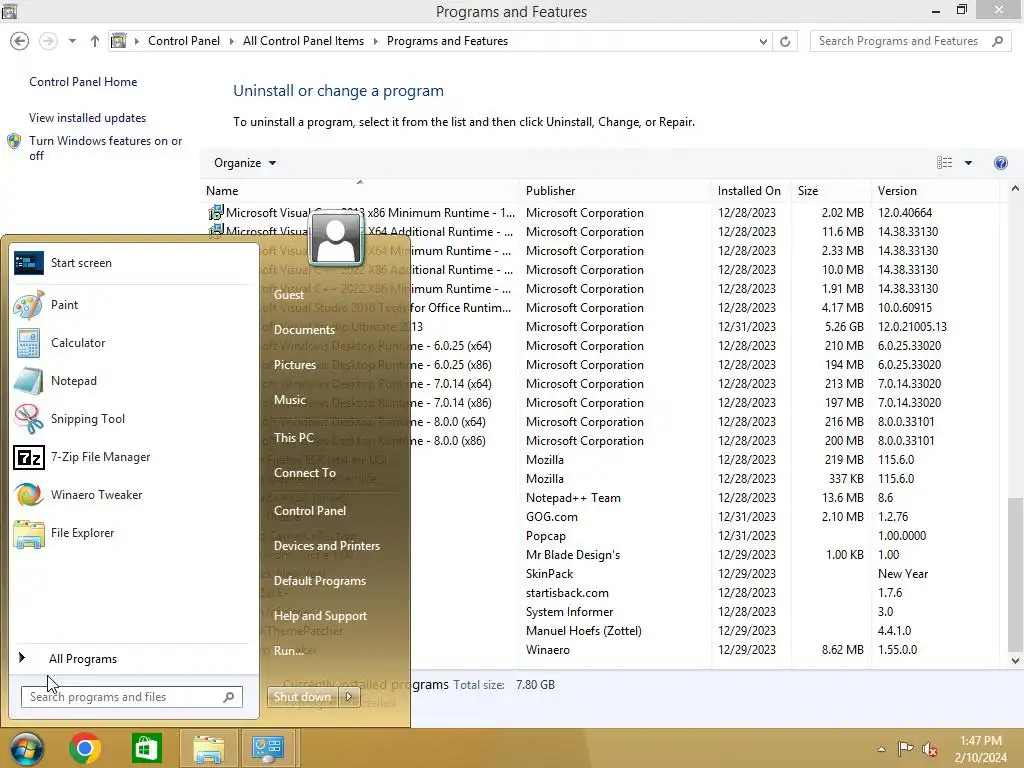Open Music from the Start menu
Viewport: 1024px width, 768px height.
click(289, 400)
